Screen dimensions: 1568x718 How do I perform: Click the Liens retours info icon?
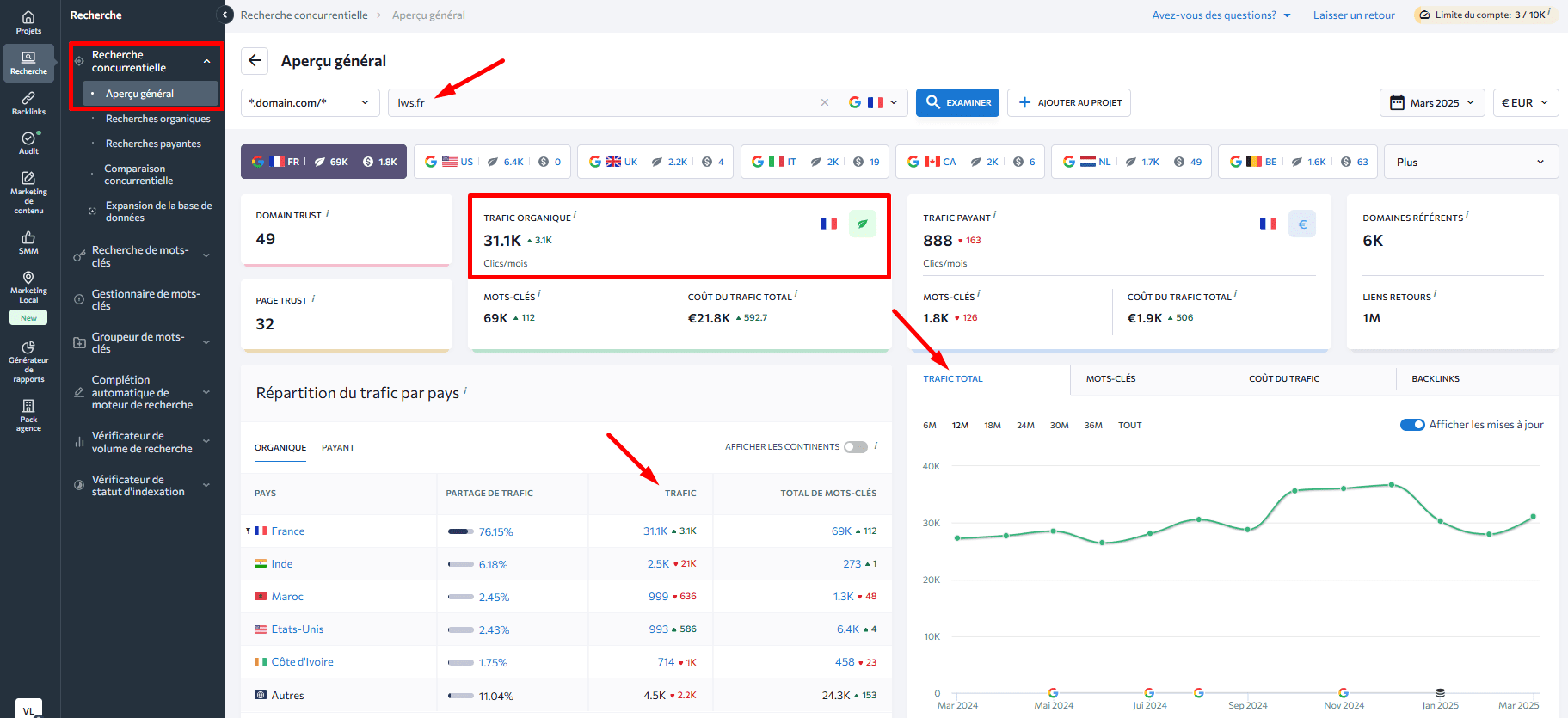point(1436,294)
